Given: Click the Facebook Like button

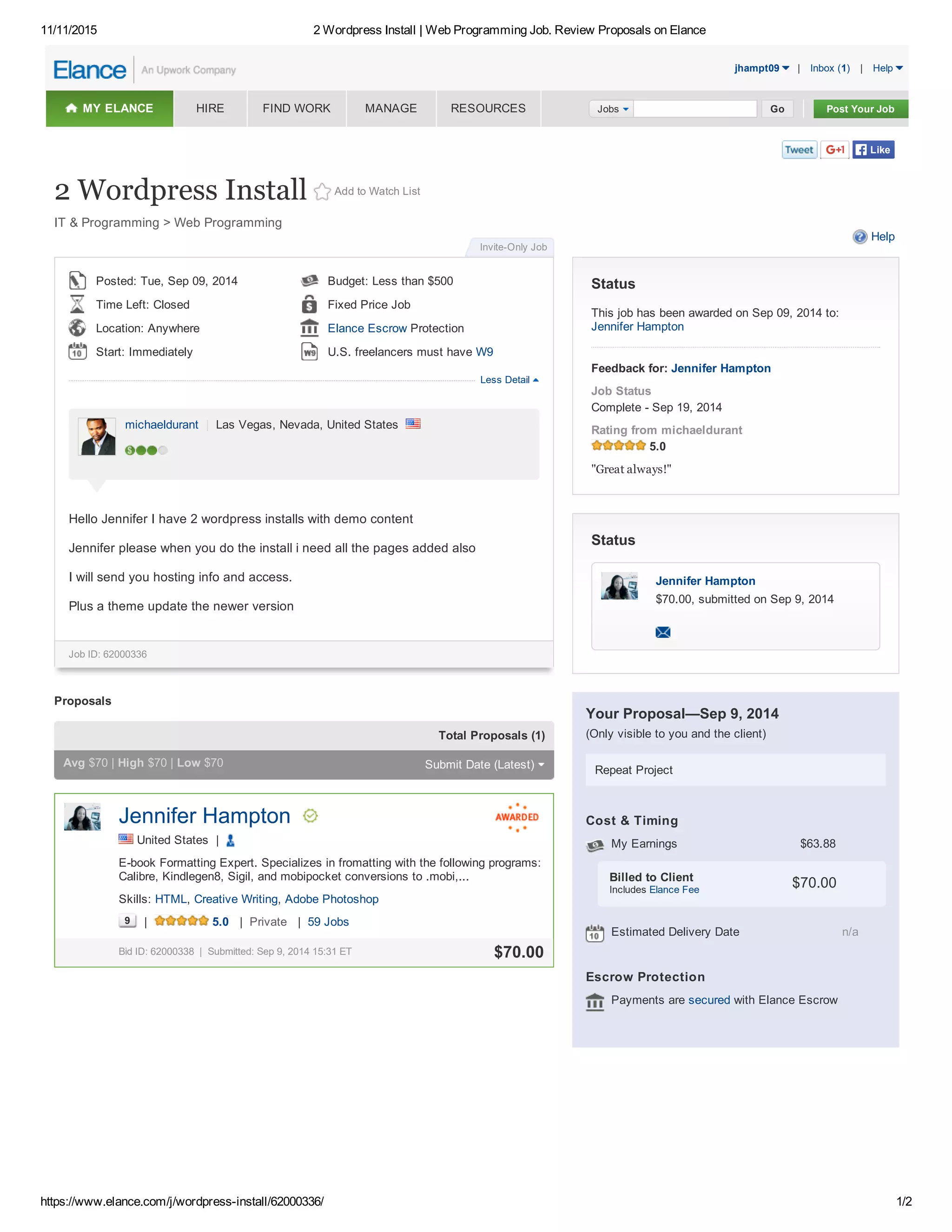Looking at the screenshot, I should (x=873, y=150).
